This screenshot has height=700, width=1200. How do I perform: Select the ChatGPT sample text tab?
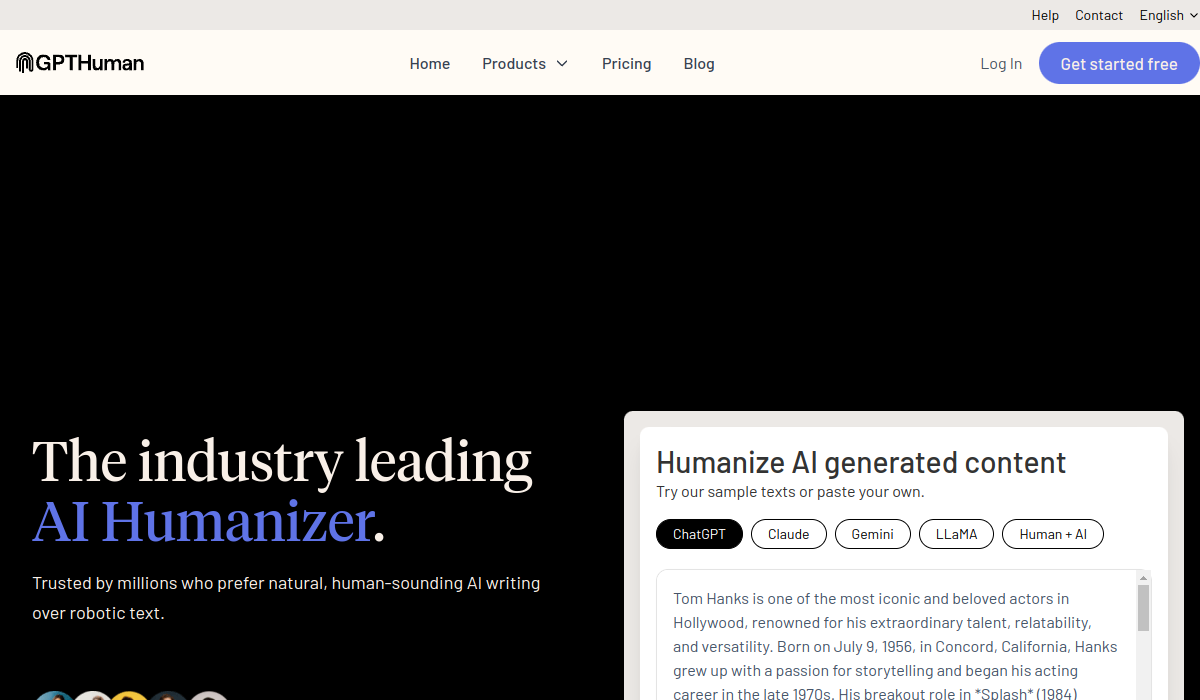coord(699,534)
